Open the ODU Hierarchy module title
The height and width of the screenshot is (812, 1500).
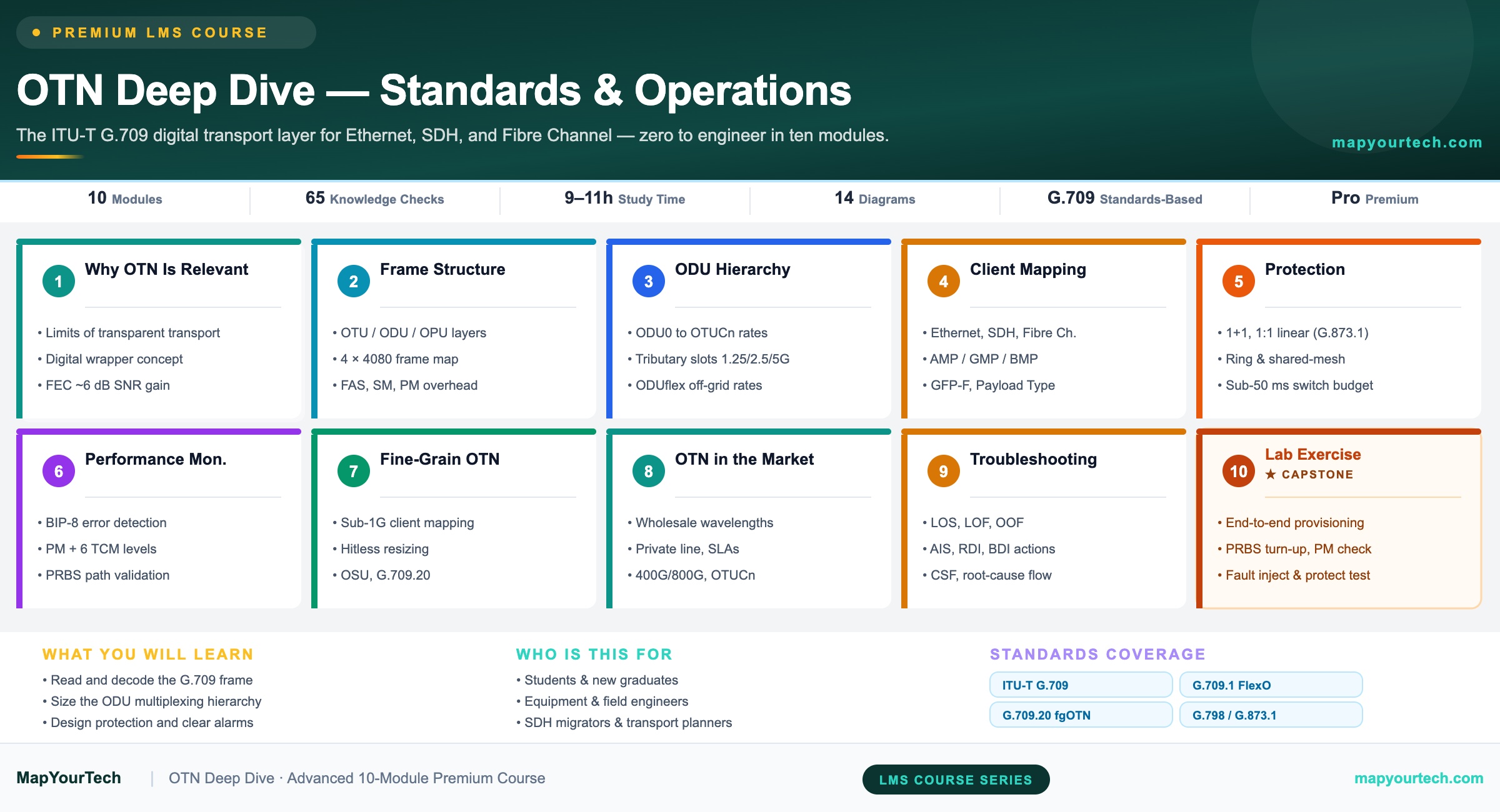pyautogui.click(x=732, y=269)
